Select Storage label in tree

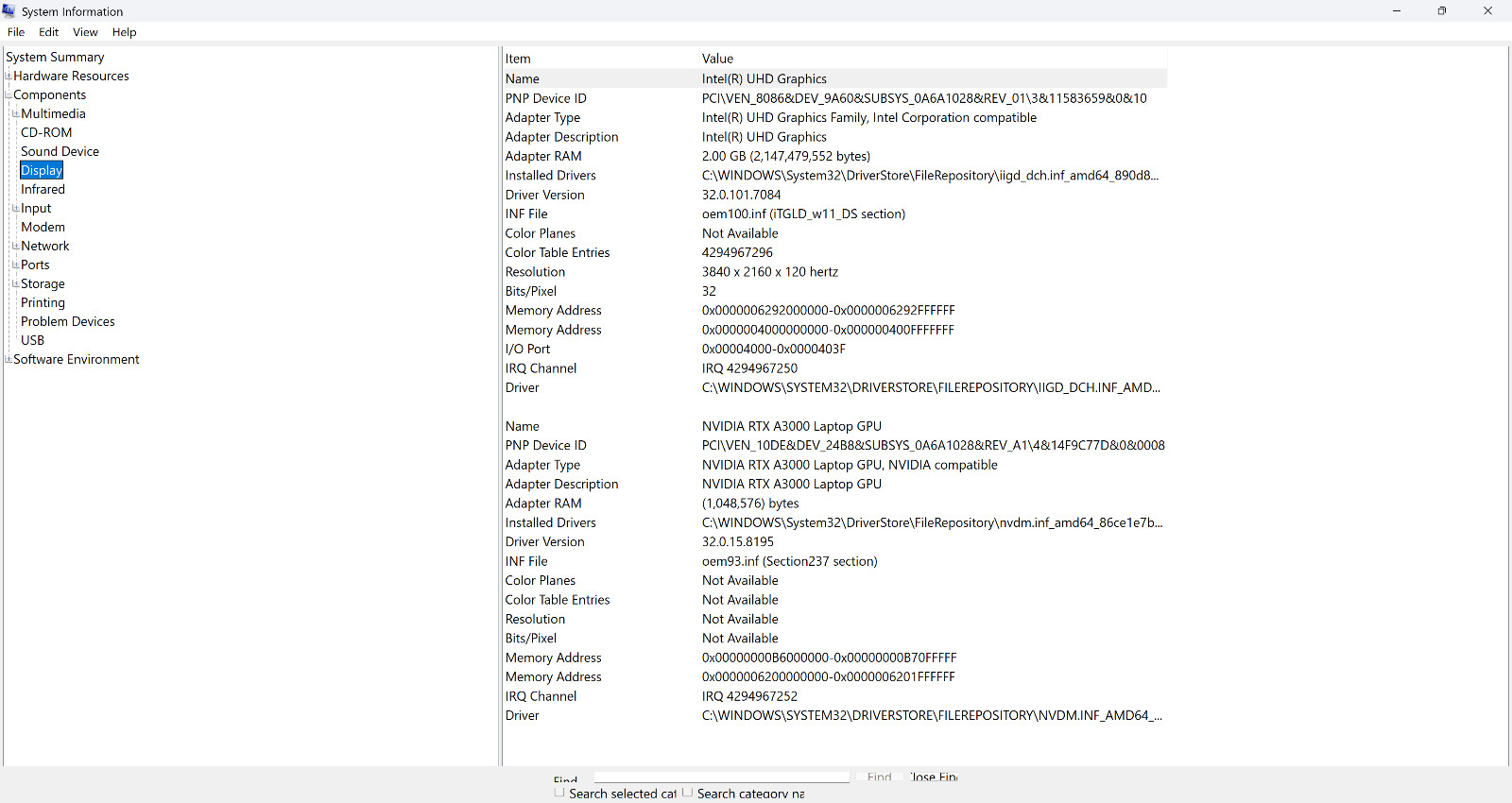43,283
